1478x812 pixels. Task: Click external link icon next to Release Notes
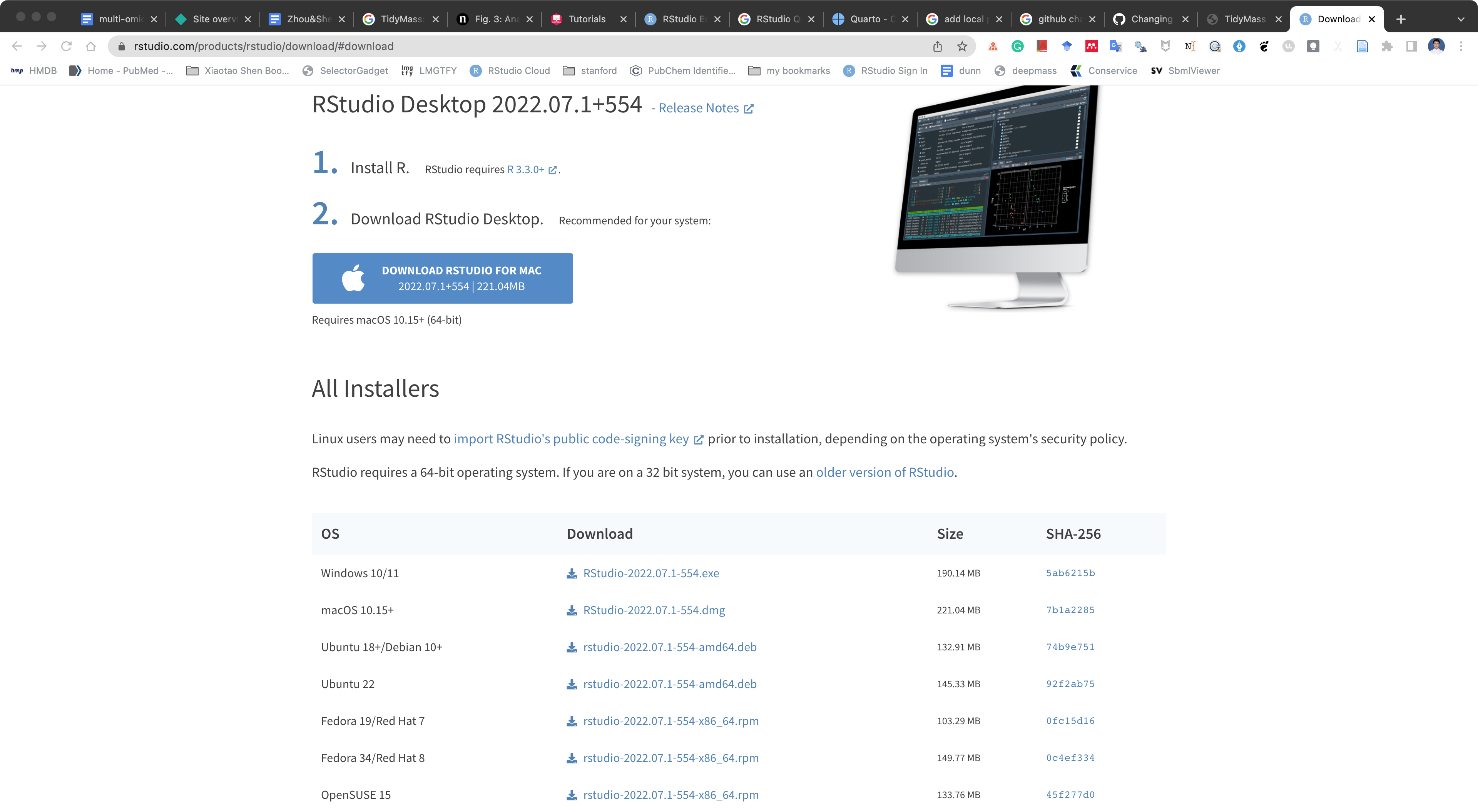pos(749,109)
